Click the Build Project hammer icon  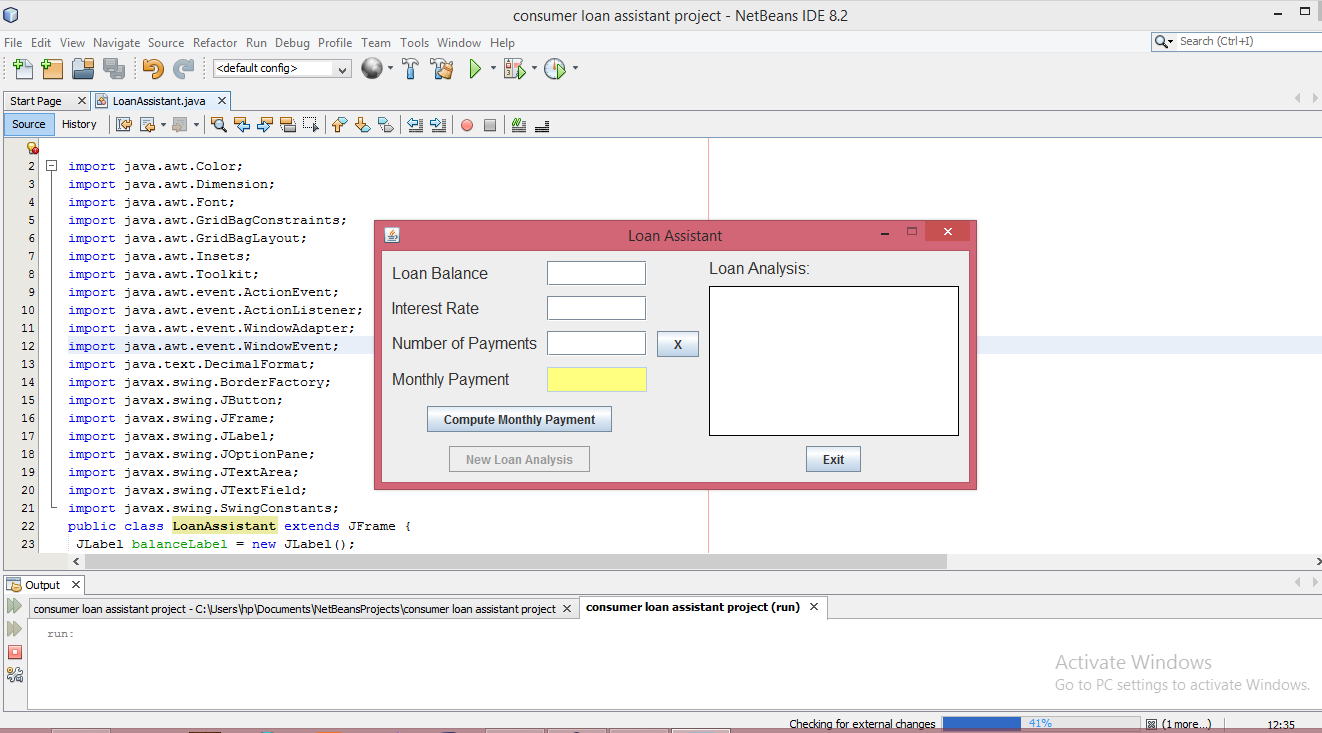[x=410, y=69]
